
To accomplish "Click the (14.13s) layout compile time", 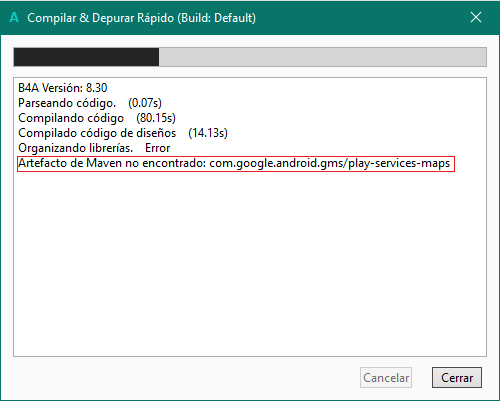I will pyautogui.click(x=208, y=133).
